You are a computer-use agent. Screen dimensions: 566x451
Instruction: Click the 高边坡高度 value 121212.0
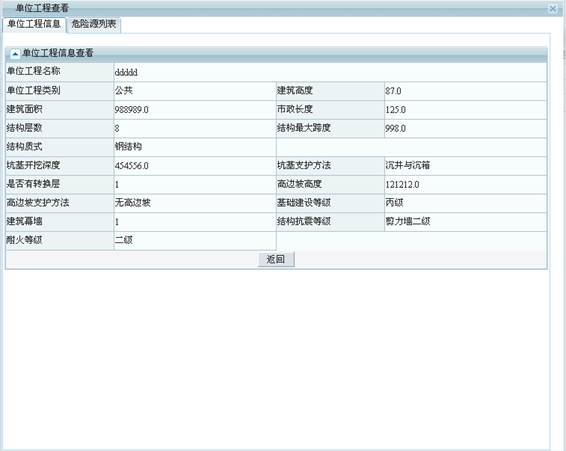pos(402,185)
